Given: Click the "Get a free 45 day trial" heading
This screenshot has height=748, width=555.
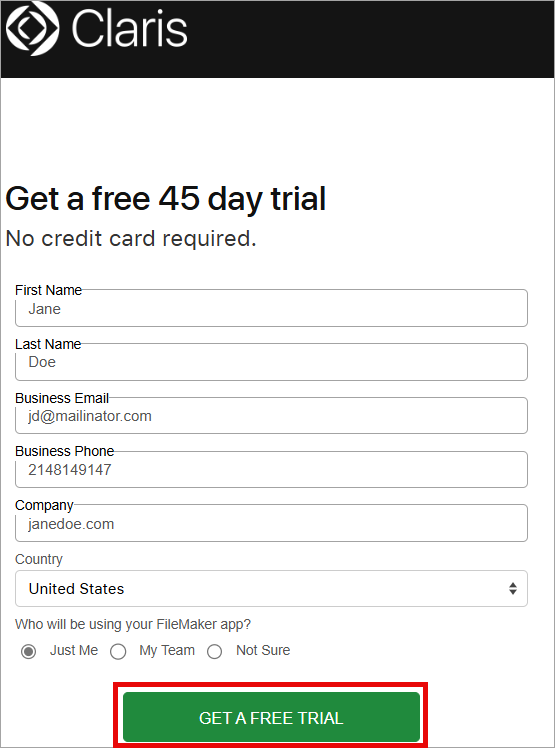Looking at the screenshot, I should coord(166,199).
